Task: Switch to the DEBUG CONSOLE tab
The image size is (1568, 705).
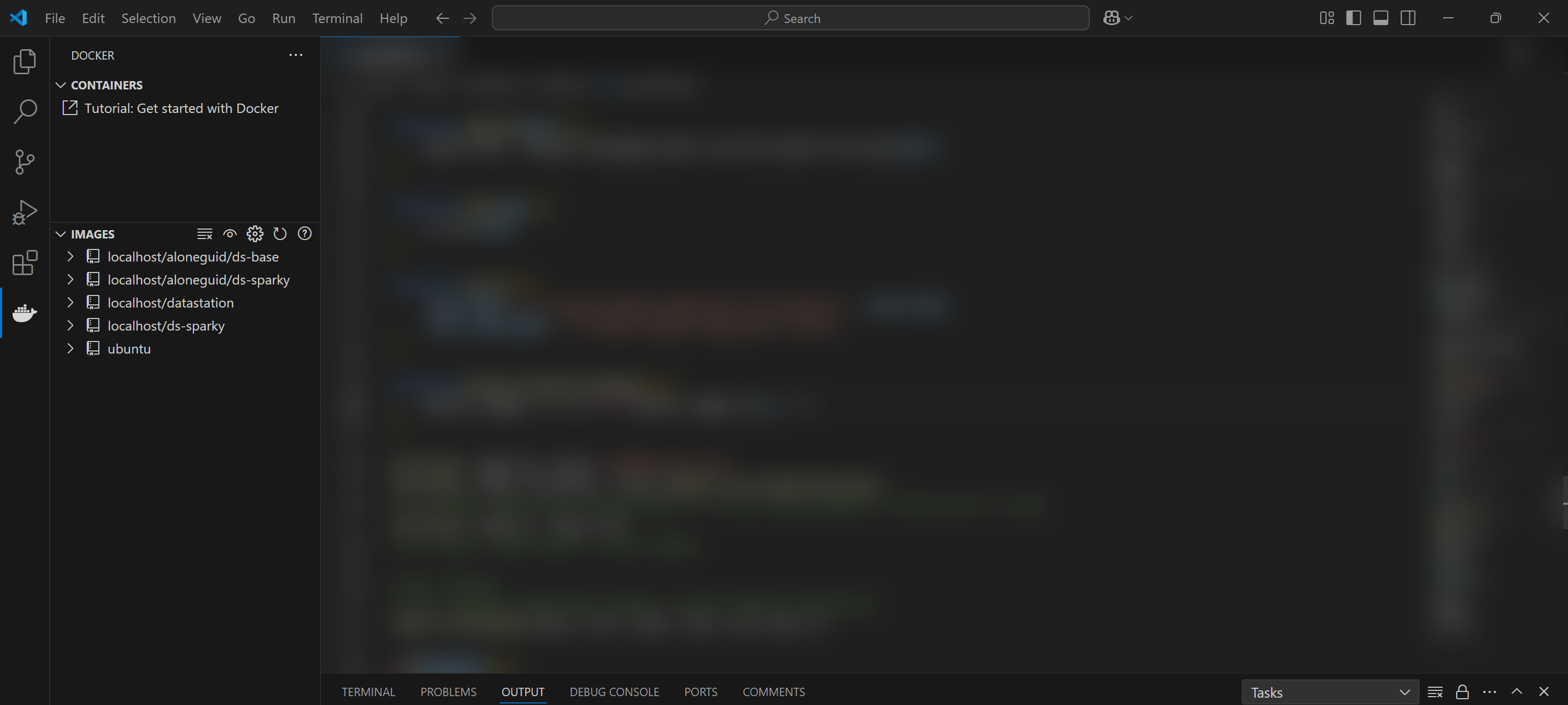Action: pos(614,692)
